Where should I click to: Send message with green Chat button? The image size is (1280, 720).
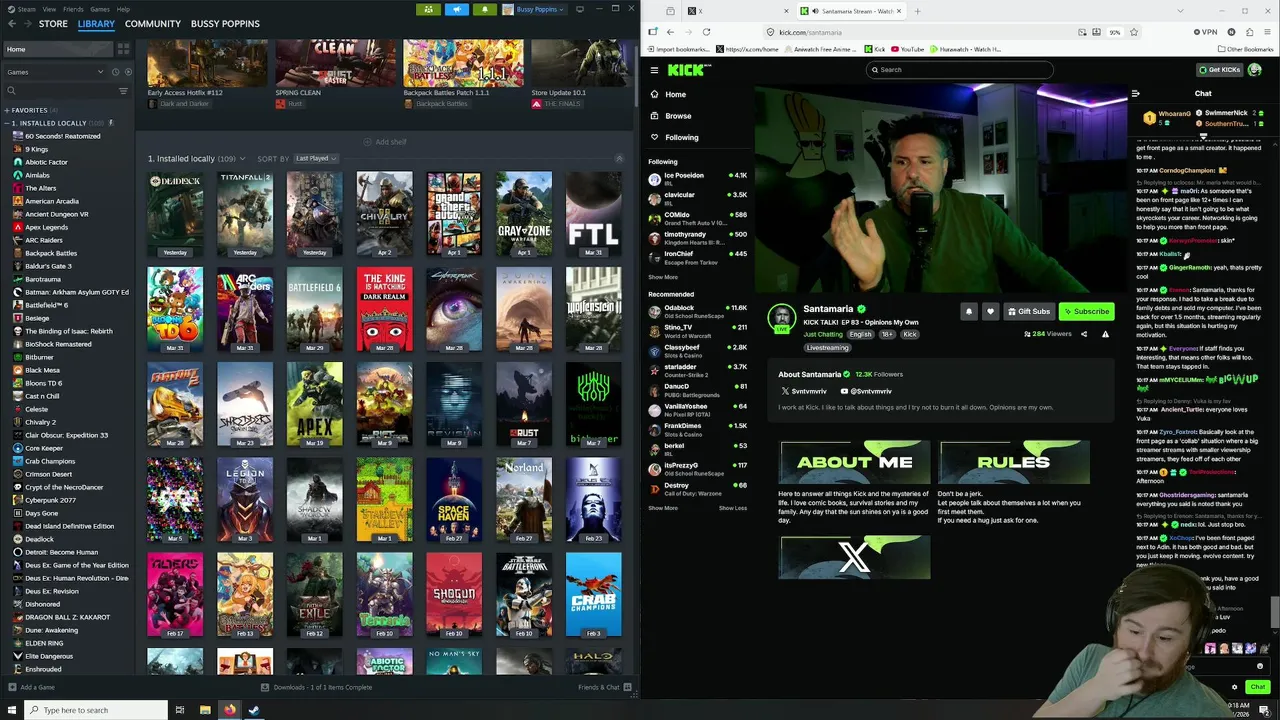click(x=1257, y=687)
